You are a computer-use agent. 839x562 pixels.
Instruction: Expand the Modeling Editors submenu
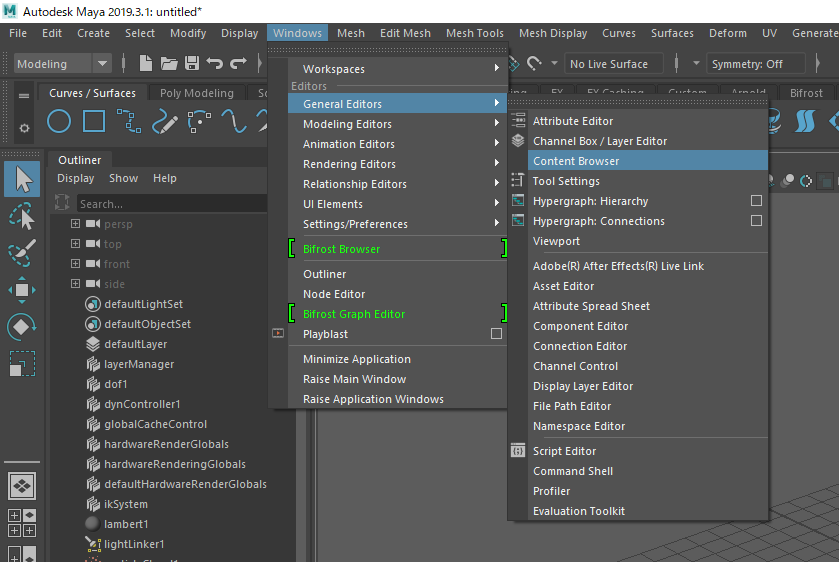point(398,124)
